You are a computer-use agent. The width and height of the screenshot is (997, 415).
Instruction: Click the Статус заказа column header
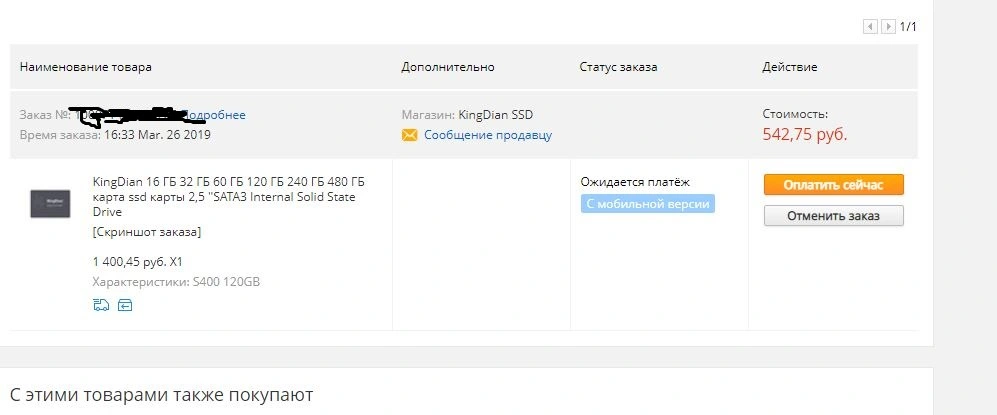pyautogui.click(x=618, y=67)
